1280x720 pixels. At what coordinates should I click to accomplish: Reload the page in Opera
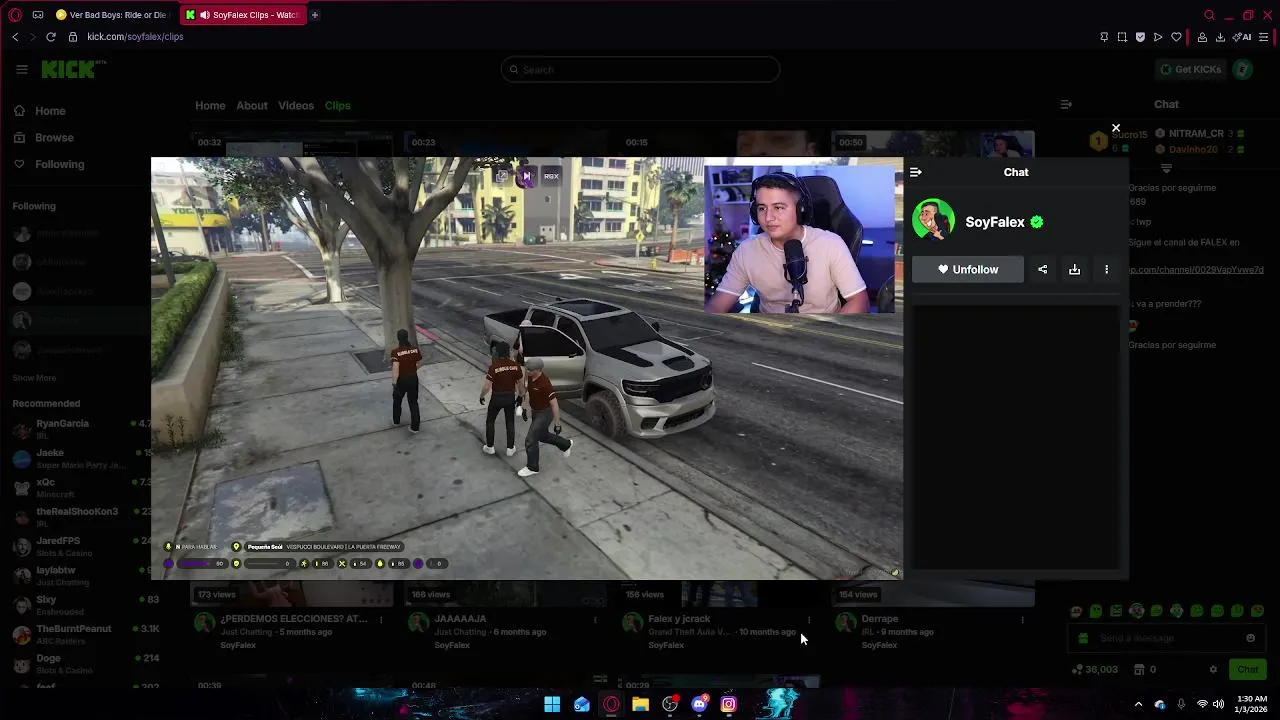tap(50, 37)
